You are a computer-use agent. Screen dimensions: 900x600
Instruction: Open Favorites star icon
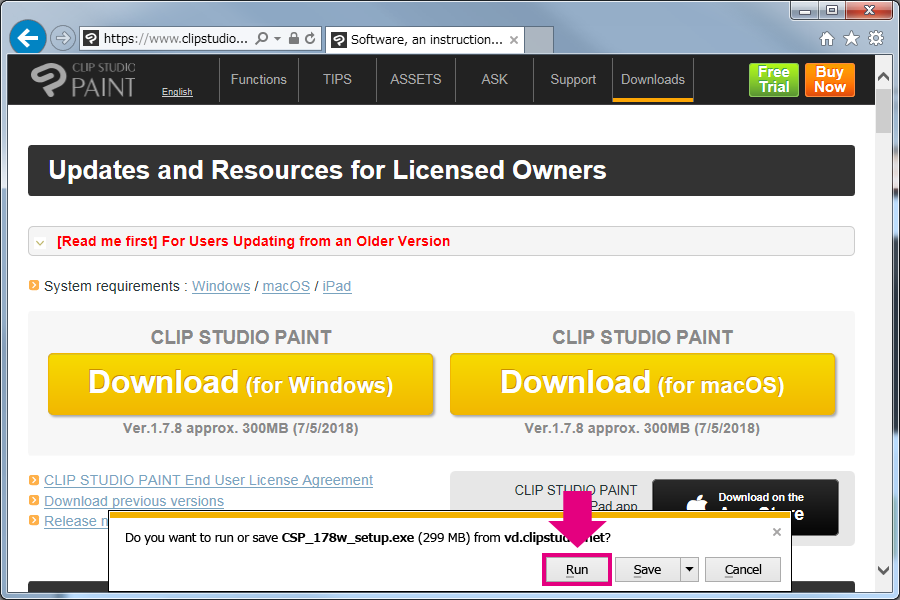click(x=851, y=39)
